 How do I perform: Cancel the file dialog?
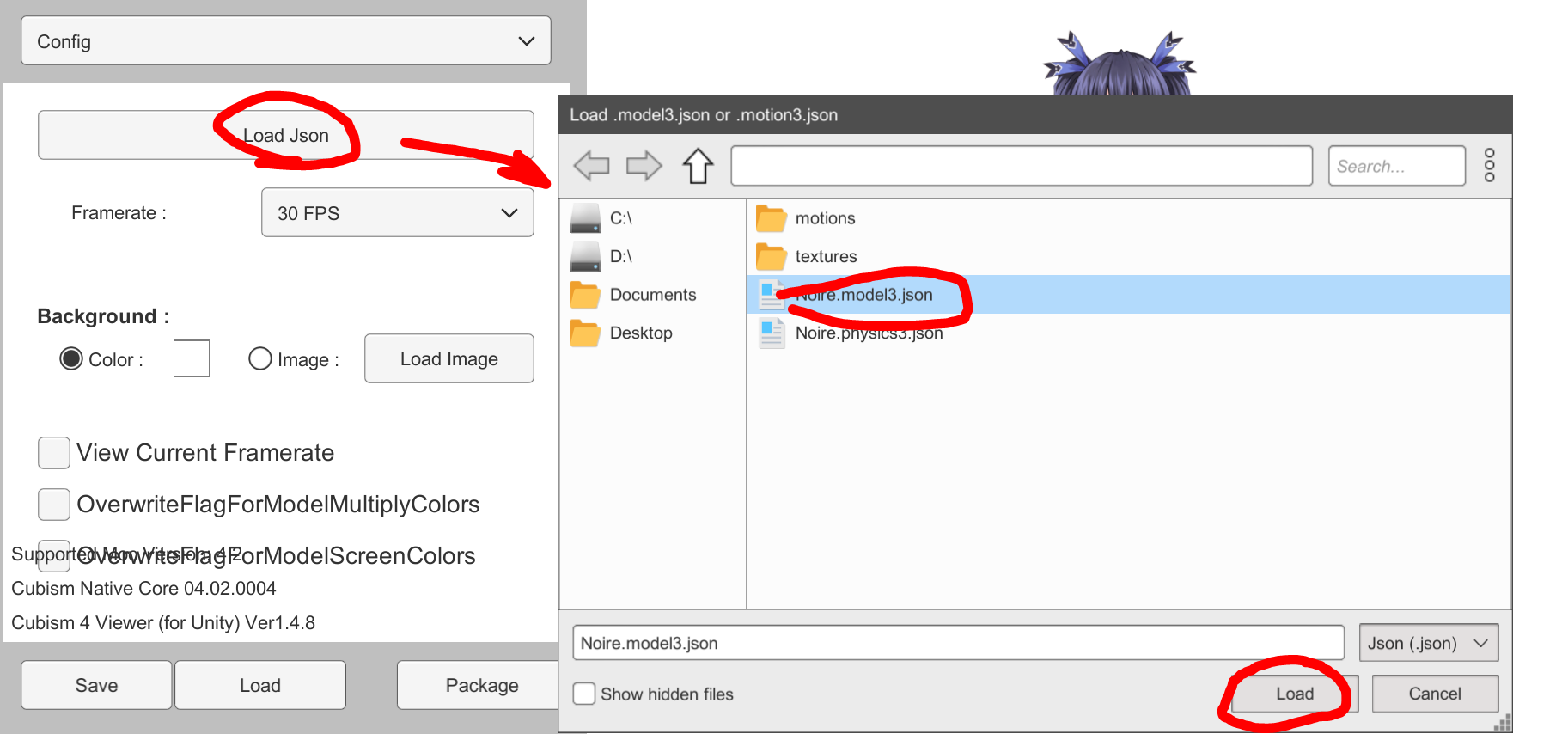[x=1435, y=694]
